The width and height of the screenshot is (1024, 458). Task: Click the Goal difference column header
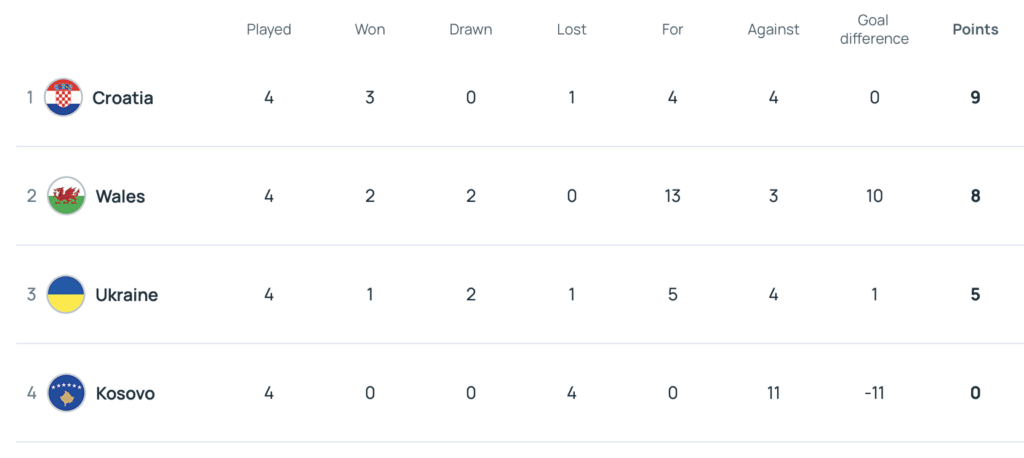coord(874,29)
